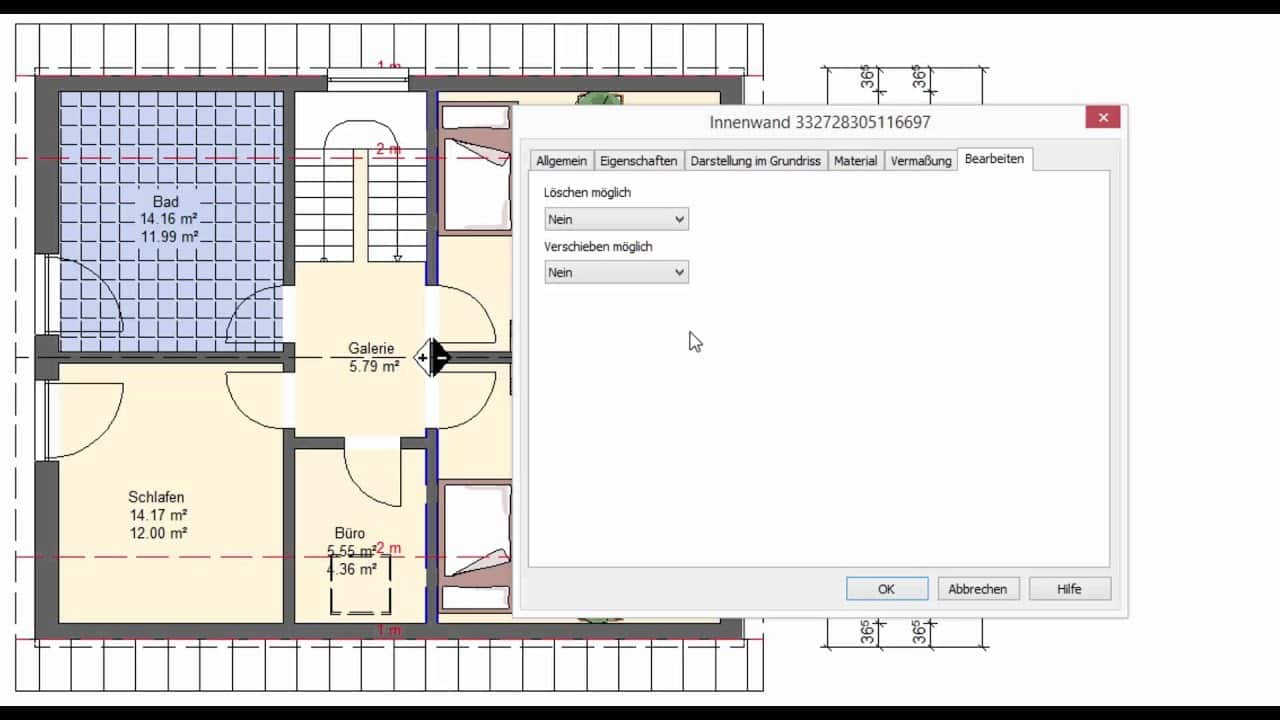The width and height of the screenshot is (1280, 720).
Task: Click the Schlafen area value 12.00 m²
Action: pyautogui.click(x=158, y=533)
